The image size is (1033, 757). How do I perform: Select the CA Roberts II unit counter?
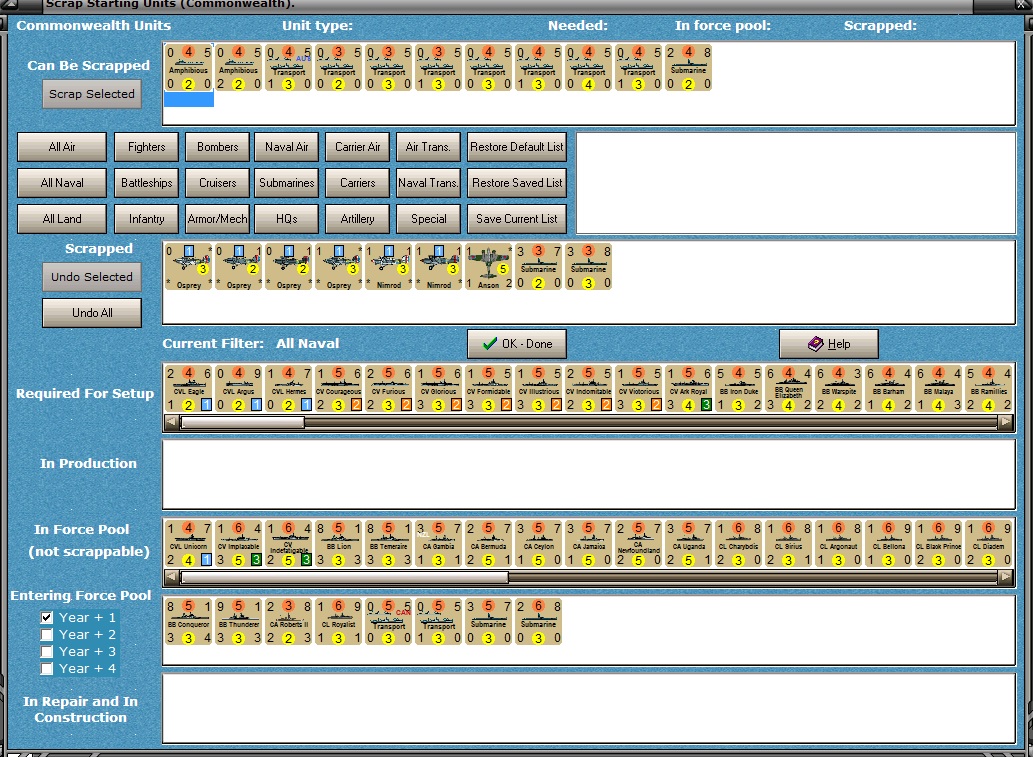[x=289, y=622]
